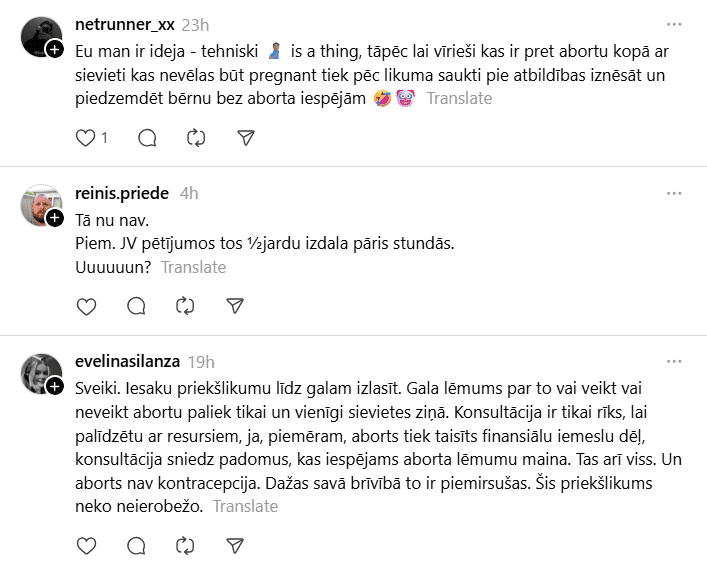Send evelinasilanza's post using share icon

coord(234,545)
